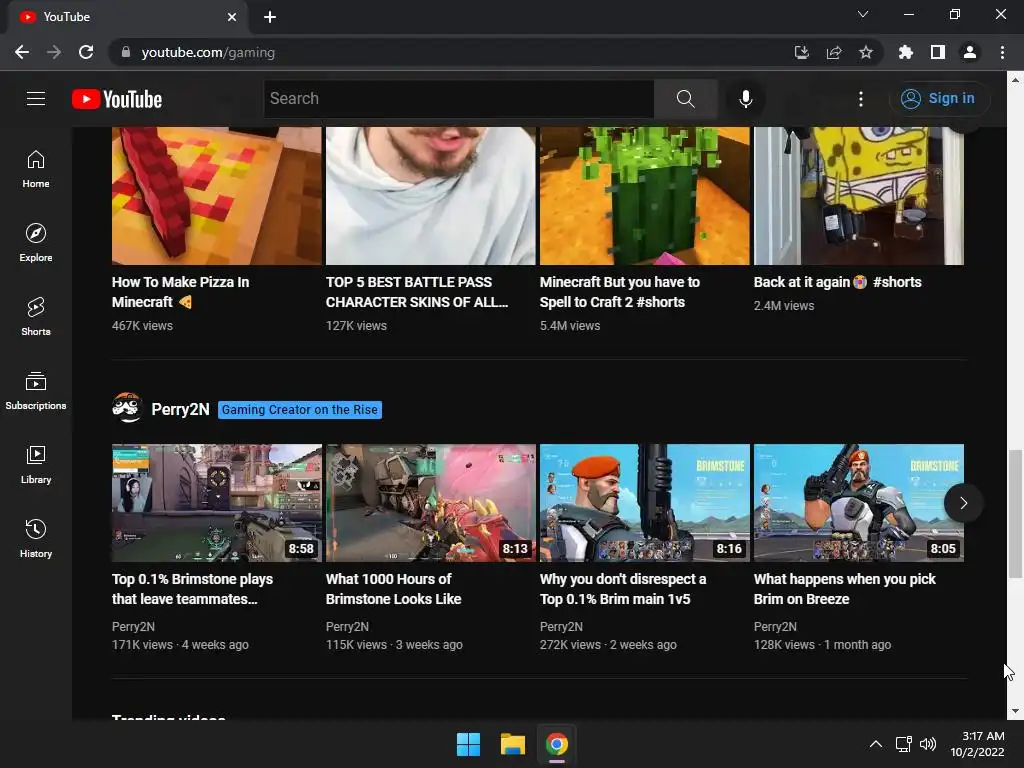Open volume icon in system tray
Image resolution: width=1024 pixels, height=768 pixels.
pos(927,744)
